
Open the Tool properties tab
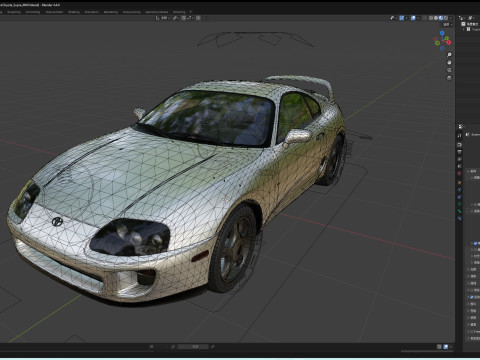click(x=460, y=136)
